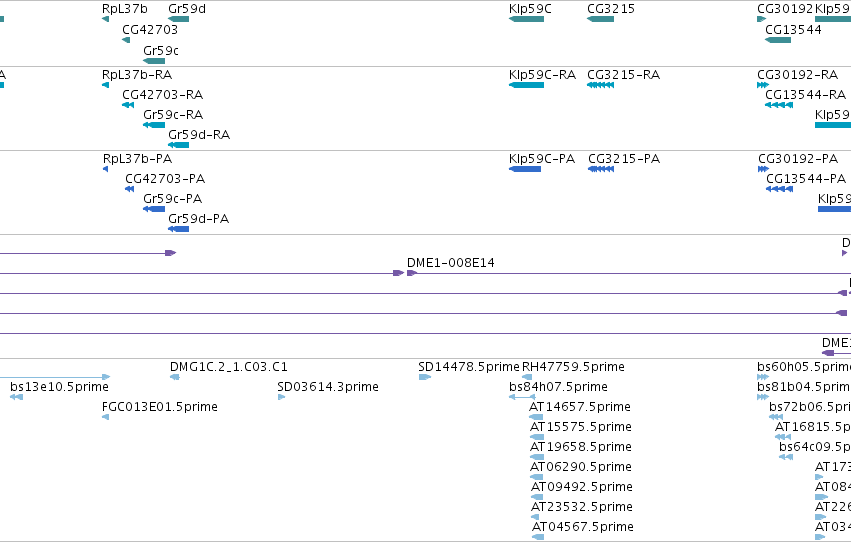Click the CG13544 gene feature

[778, 40]
